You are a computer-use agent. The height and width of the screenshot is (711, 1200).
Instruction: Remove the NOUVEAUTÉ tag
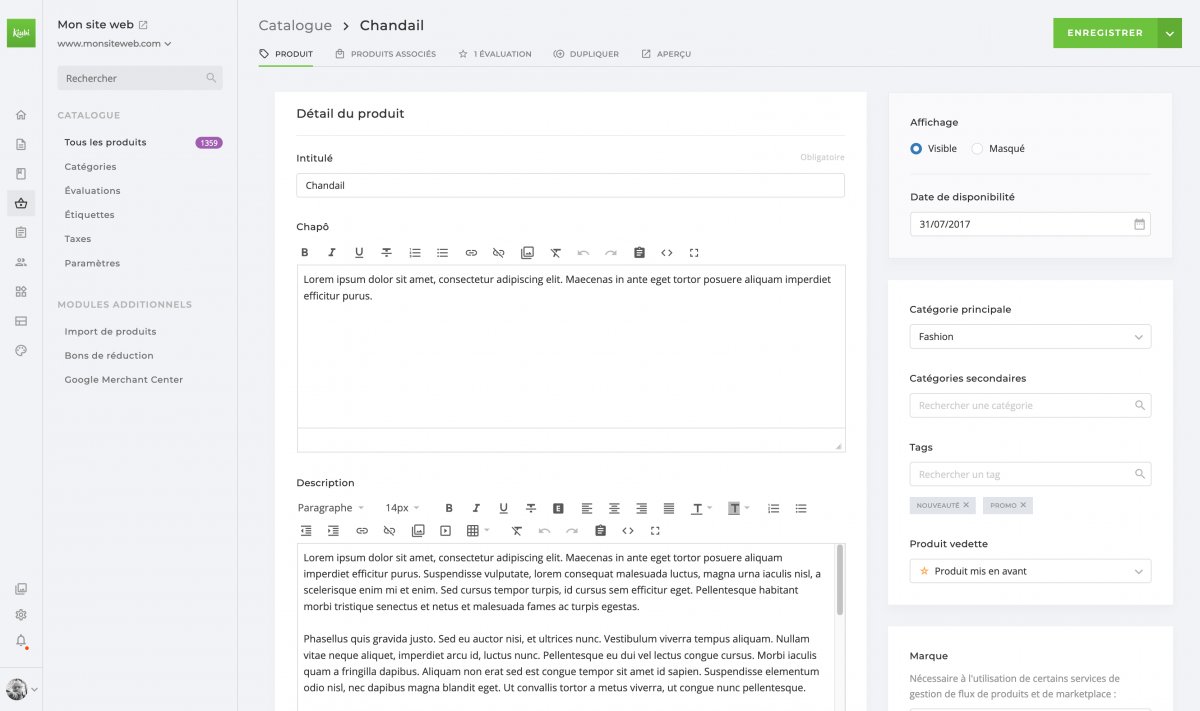point(966,505)
